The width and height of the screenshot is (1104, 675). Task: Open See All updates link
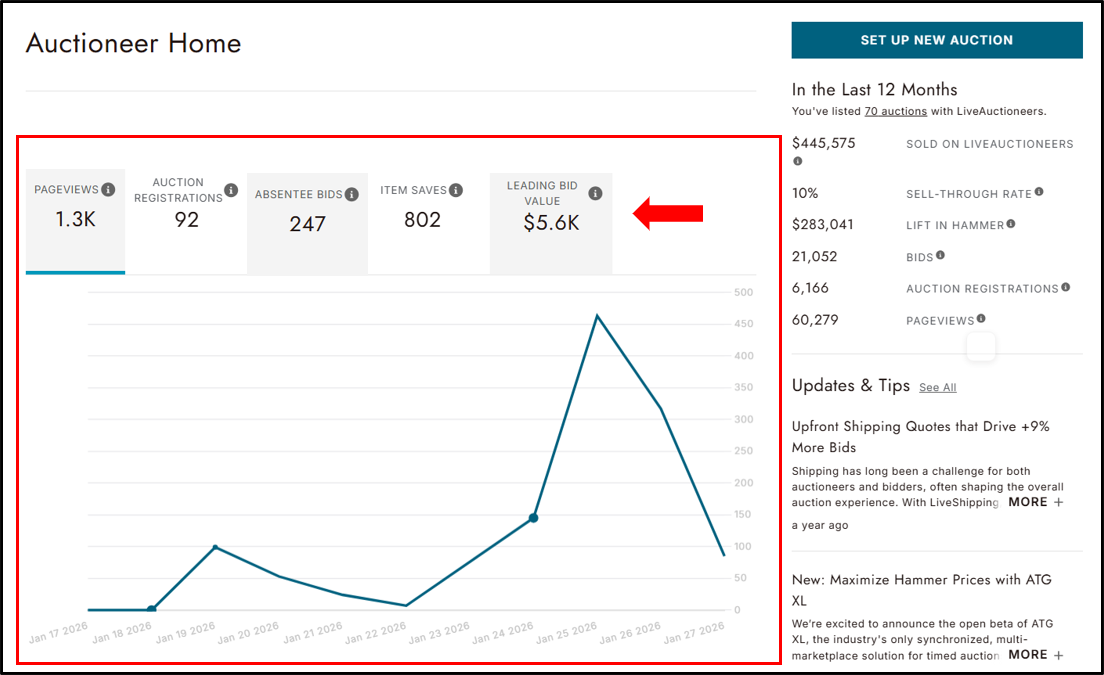[x=937, y=387]
